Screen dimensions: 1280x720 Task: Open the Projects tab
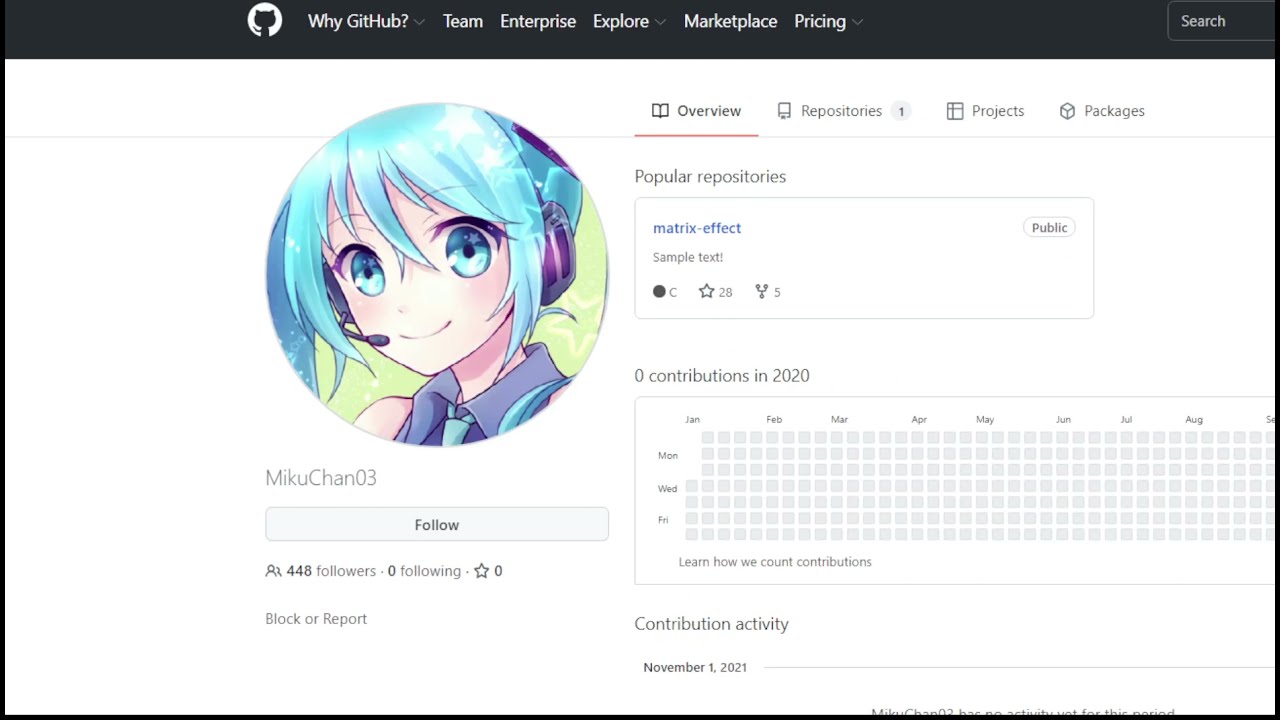985,111
